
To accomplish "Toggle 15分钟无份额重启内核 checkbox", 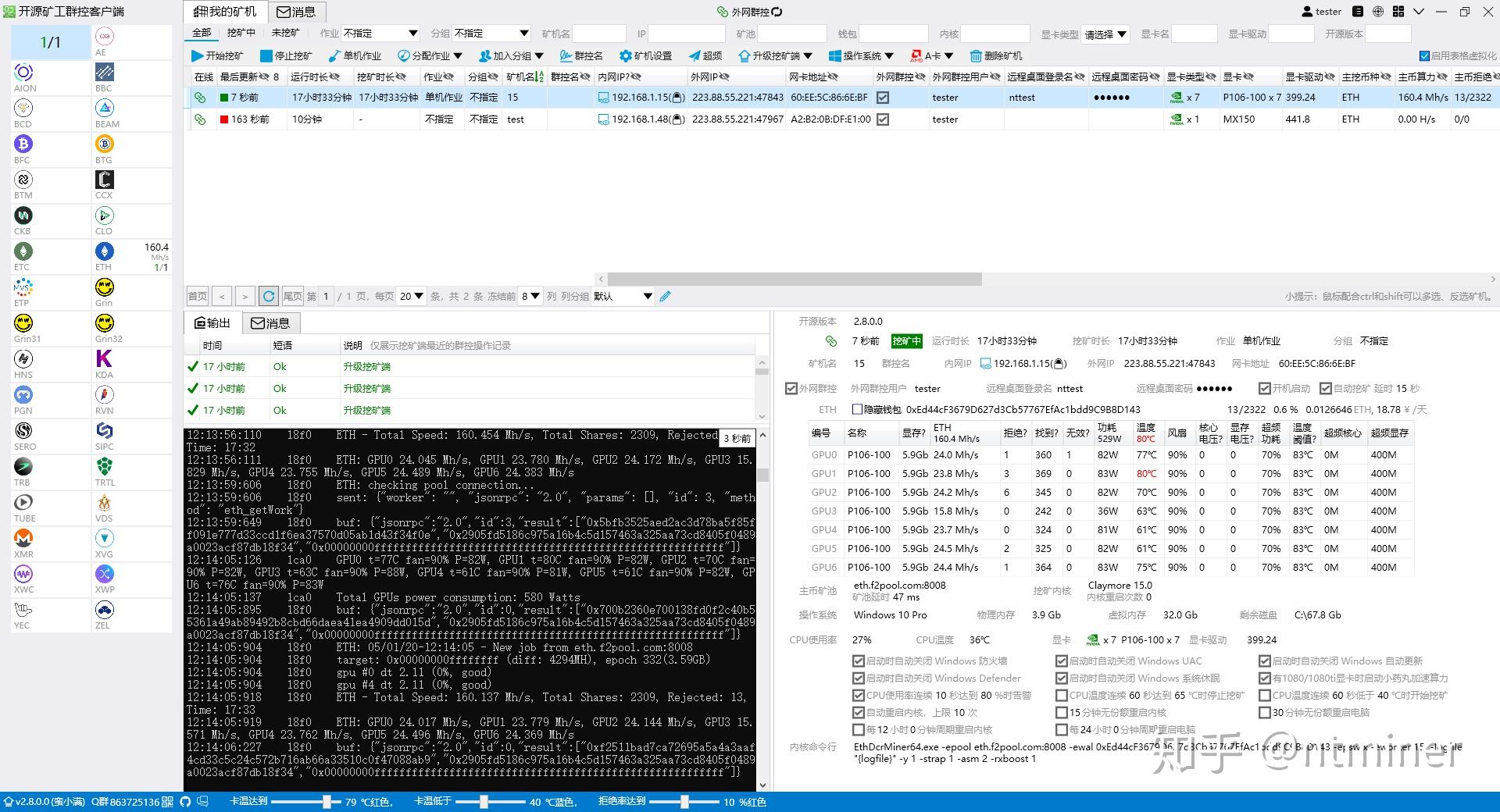I will click(1062, 712).
